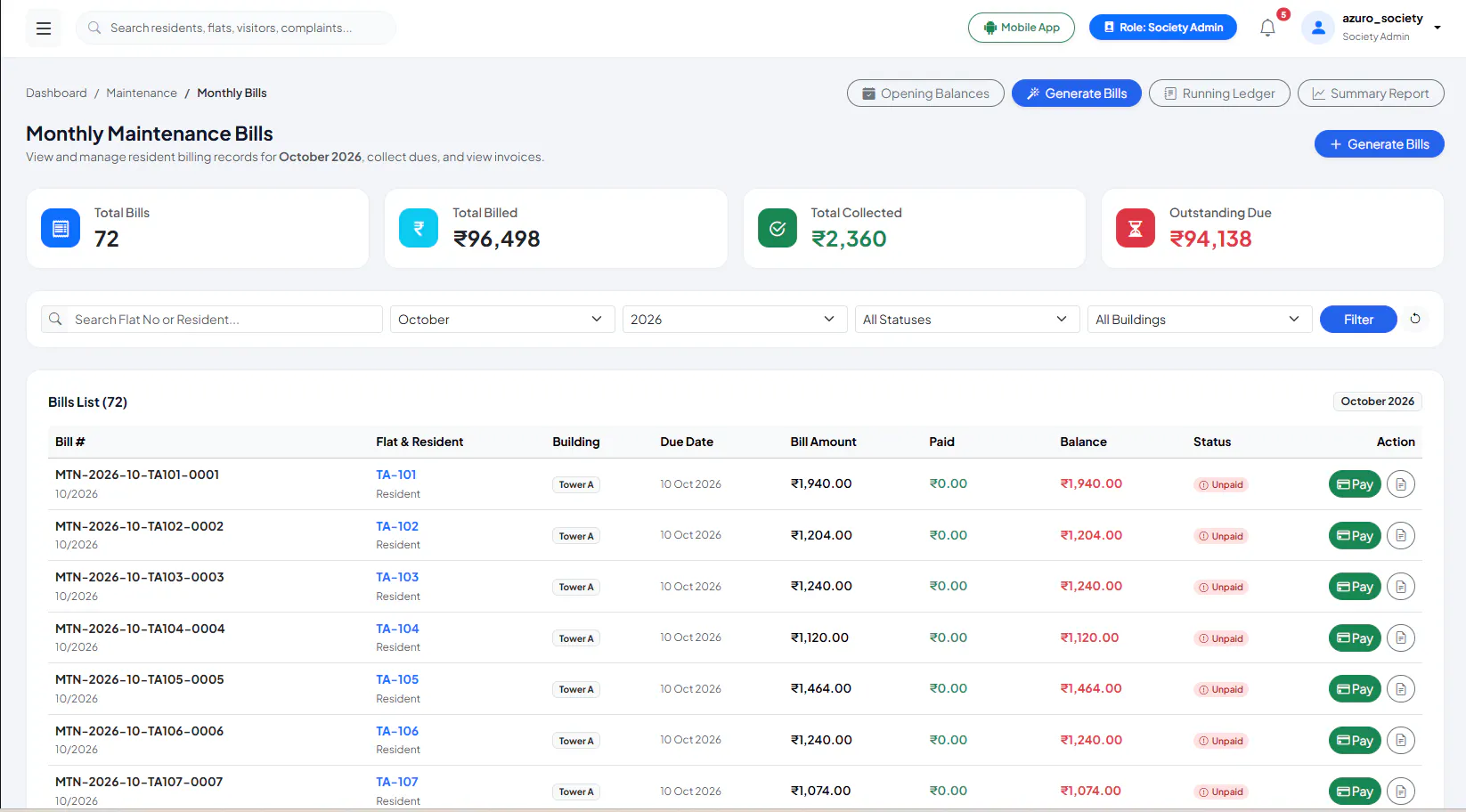Expand the All Statuses dropdown

967,320
